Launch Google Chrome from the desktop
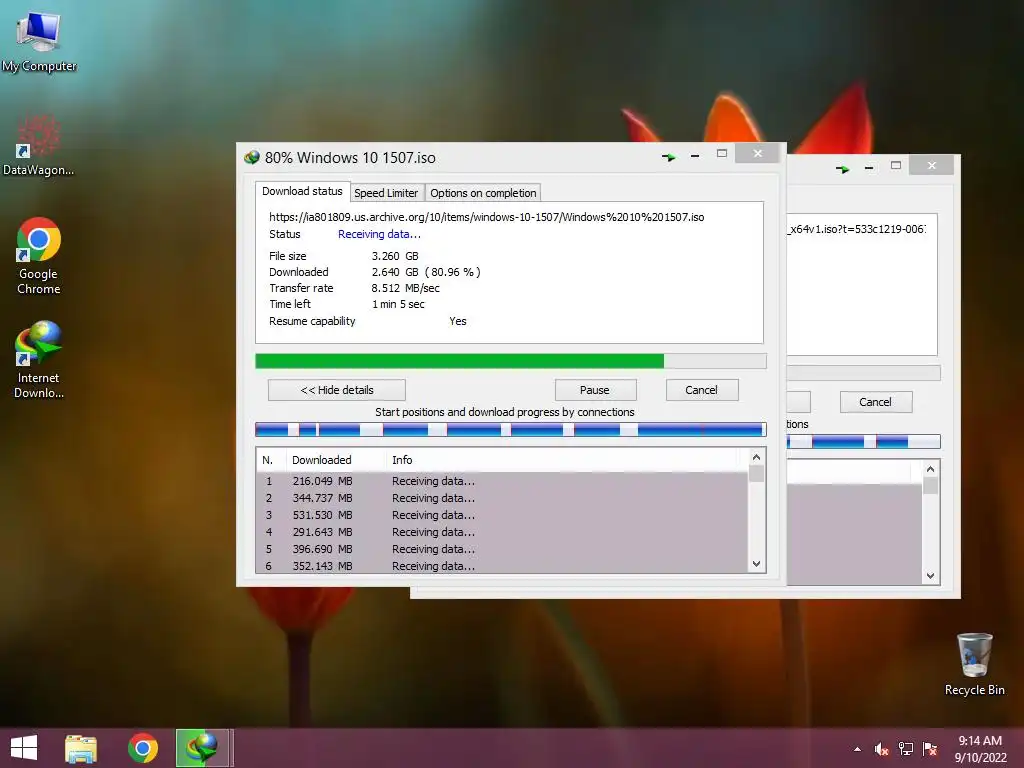This screenshot has height=768, width=1024. 39,255
